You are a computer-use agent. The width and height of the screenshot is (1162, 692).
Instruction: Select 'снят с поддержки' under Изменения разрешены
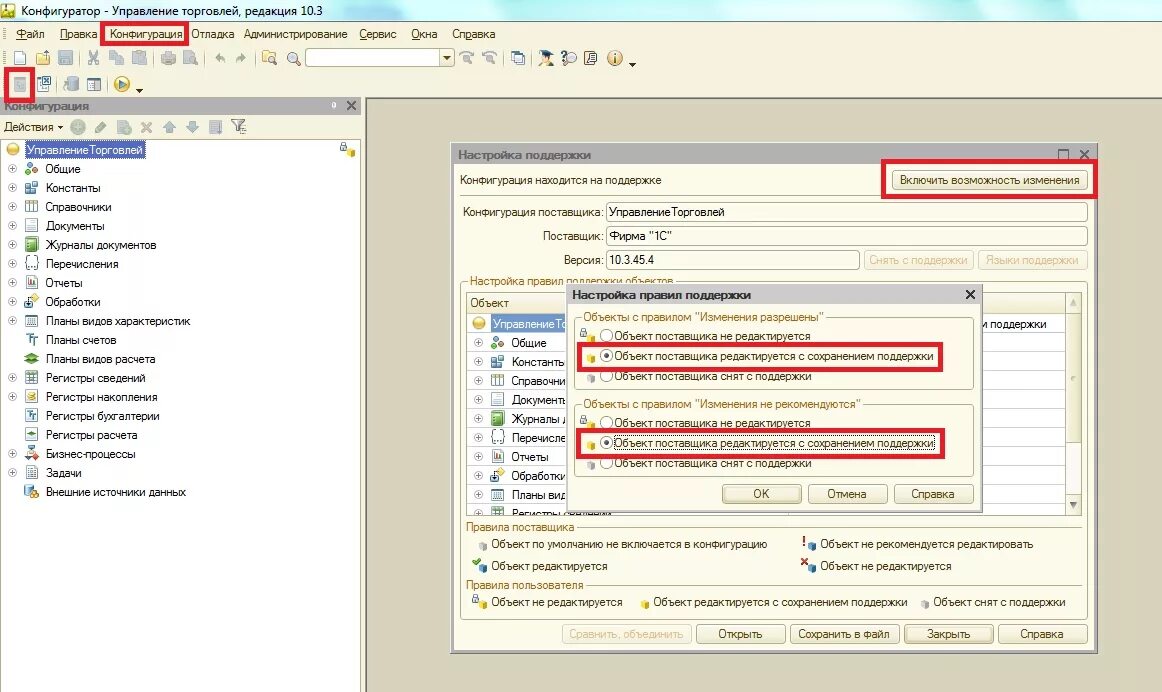click(x=606, y=376)
